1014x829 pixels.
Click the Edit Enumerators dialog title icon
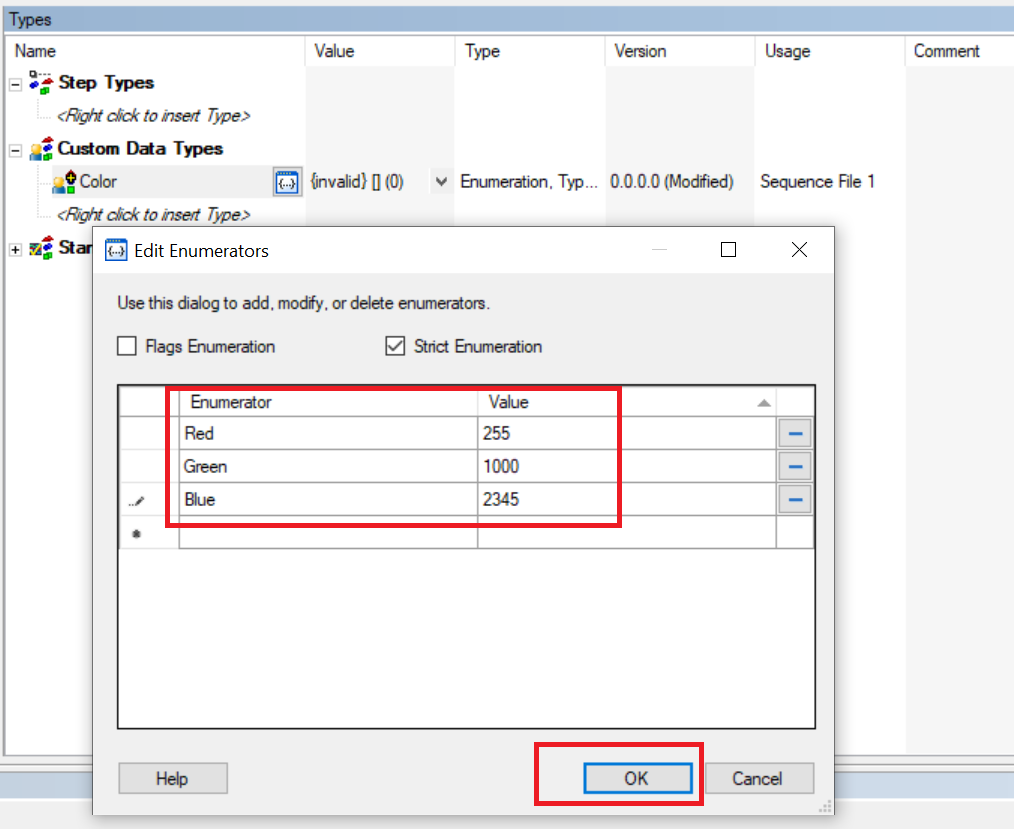(x=117, y=250)
